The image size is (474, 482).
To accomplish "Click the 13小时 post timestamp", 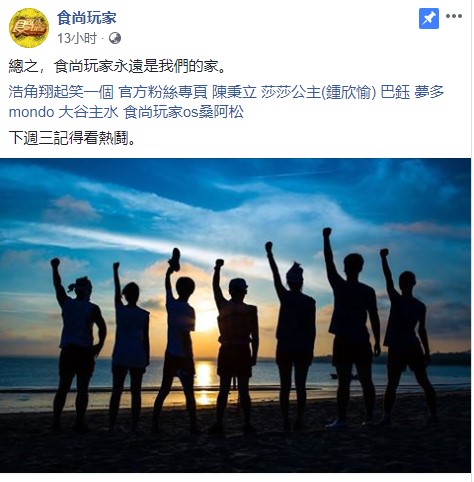I will coord(77,38).
